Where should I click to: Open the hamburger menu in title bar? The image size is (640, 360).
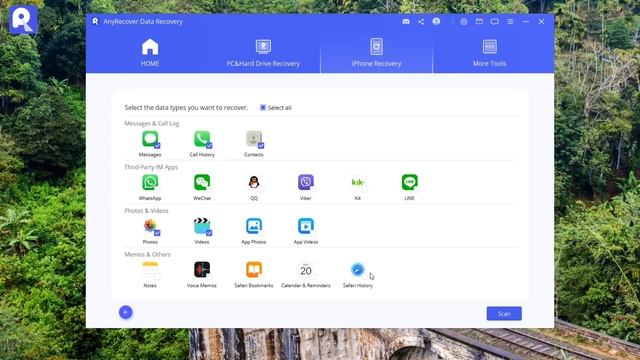pos(510,22)
